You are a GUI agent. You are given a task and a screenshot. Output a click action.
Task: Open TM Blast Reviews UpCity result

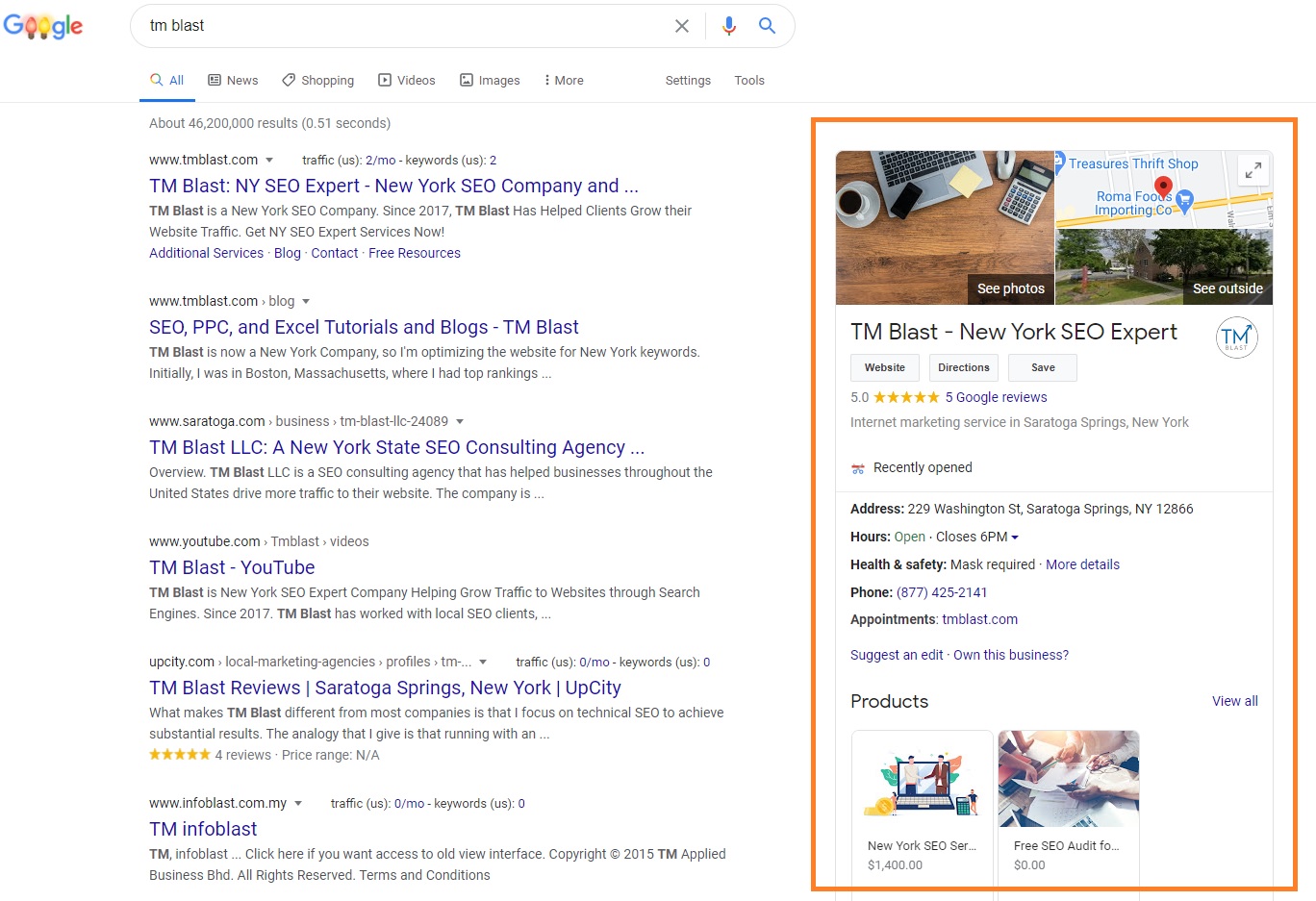(385, 688)
